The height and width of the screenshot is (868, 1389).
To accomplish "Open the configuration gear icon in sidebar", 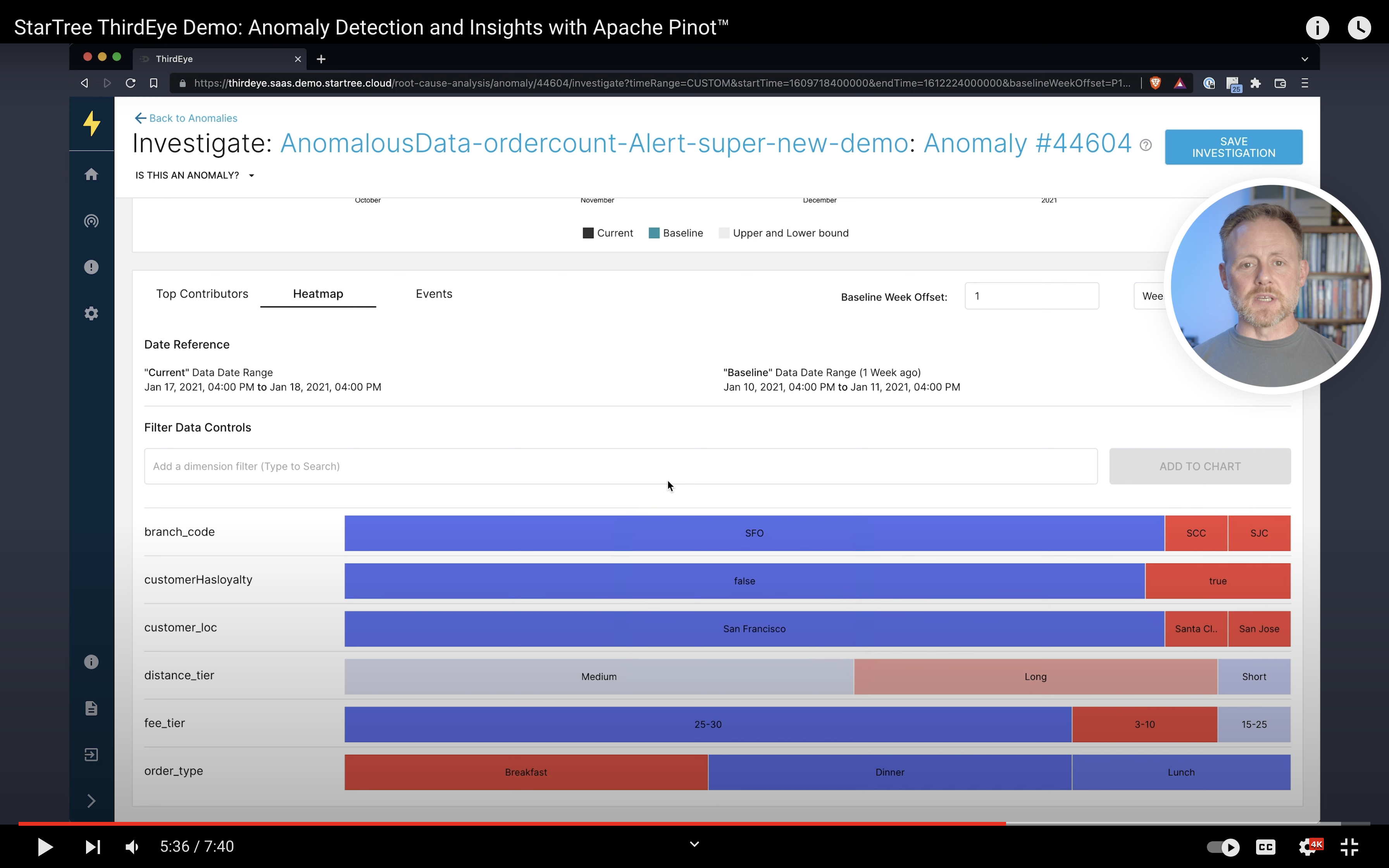I will click(x=91, y=313).
